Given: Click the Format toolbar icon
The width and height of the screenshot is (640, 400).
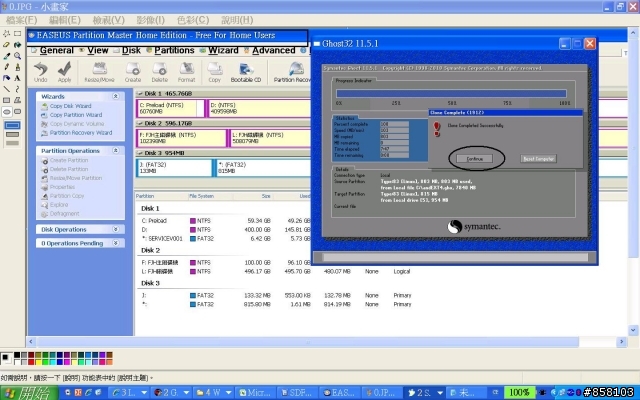Looking at the screenshot, I should coord(187,72).
